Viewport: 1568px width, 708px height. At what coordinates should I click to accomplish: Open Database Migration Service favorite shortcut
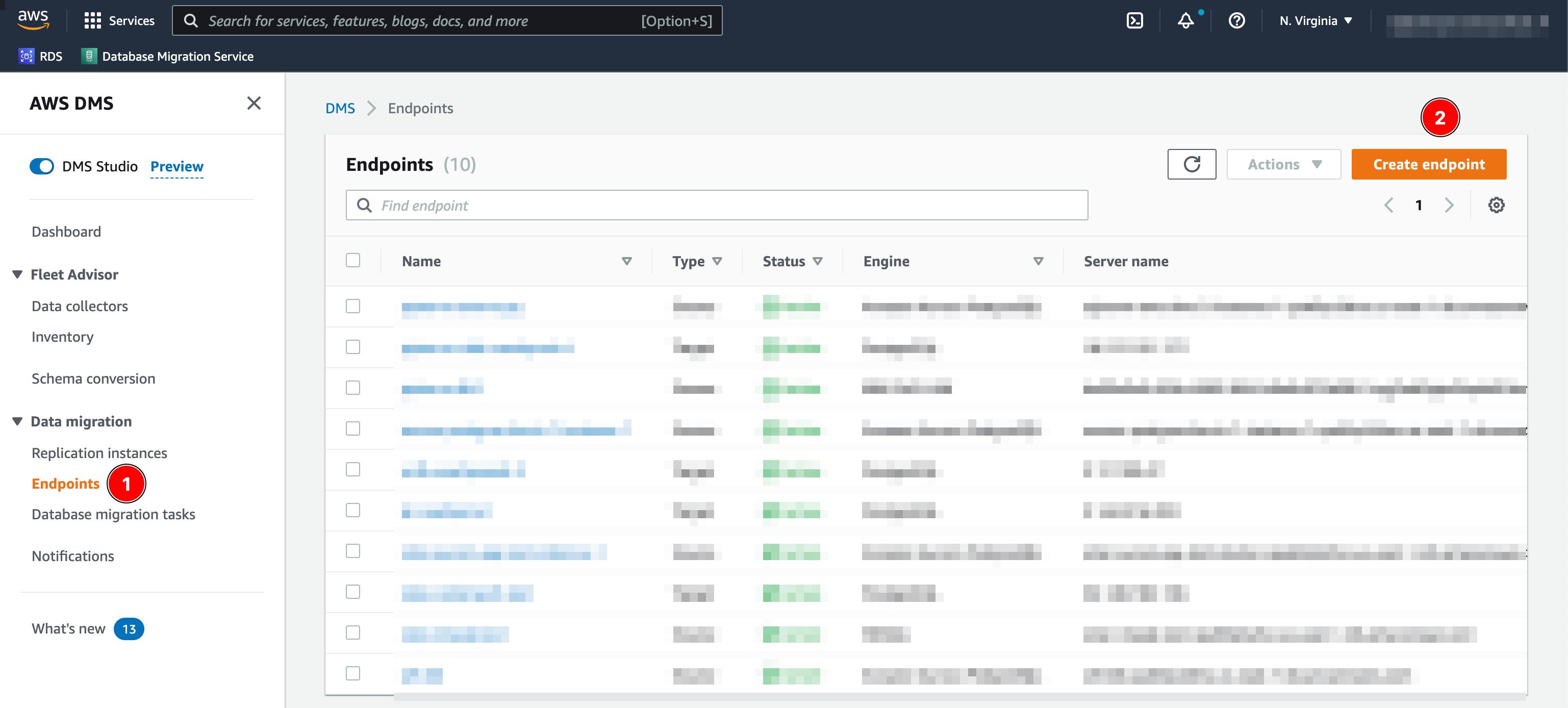(x=167, y=56)
